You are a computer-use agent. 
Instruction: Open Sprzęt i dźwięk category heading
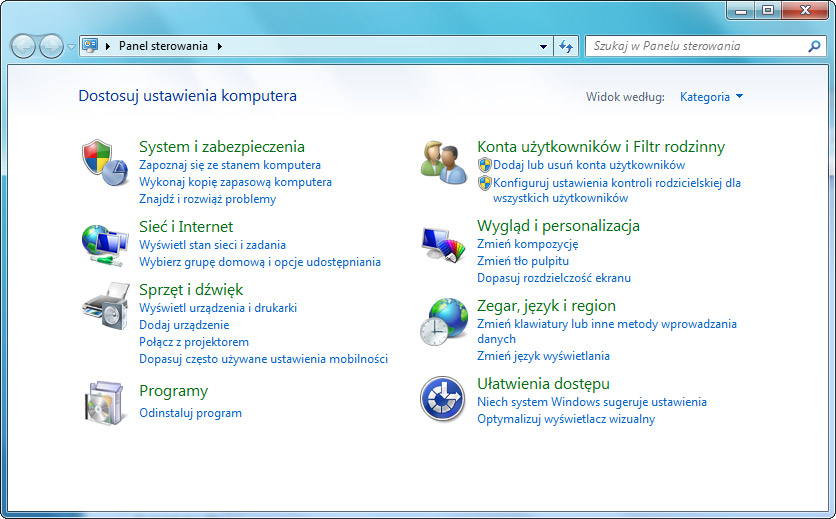click(191, 290)
